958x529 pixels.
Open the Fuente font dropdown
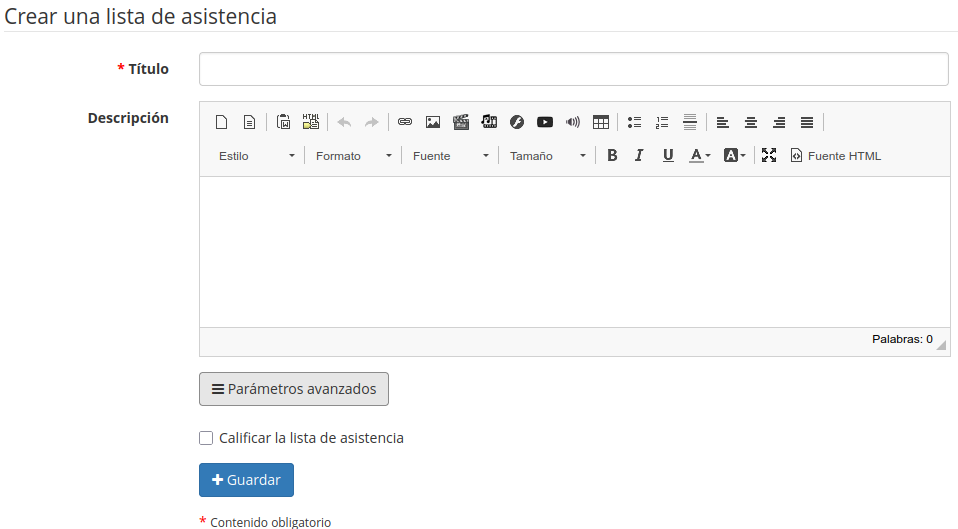click(450, 156)
